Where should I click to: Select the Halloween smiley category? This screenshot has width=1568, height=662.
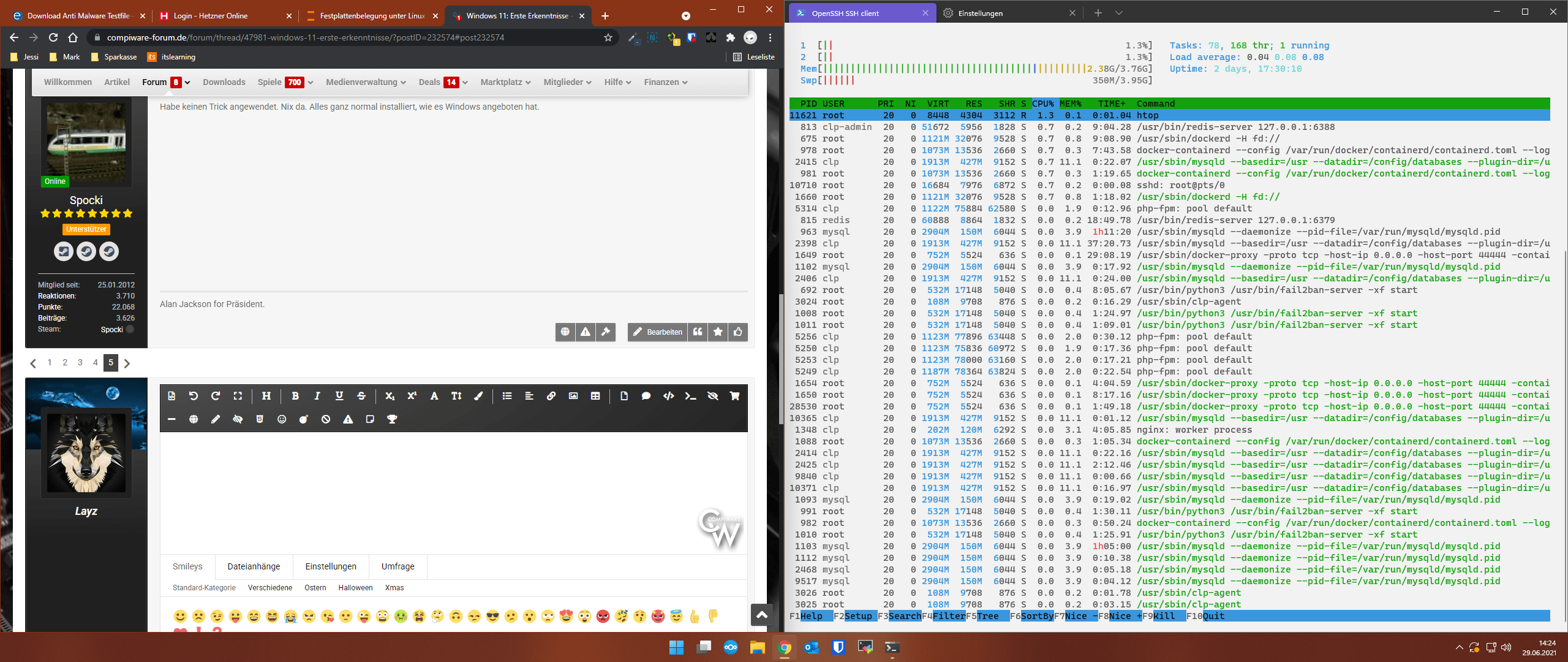pyautogui.click(x=355, y=588)
